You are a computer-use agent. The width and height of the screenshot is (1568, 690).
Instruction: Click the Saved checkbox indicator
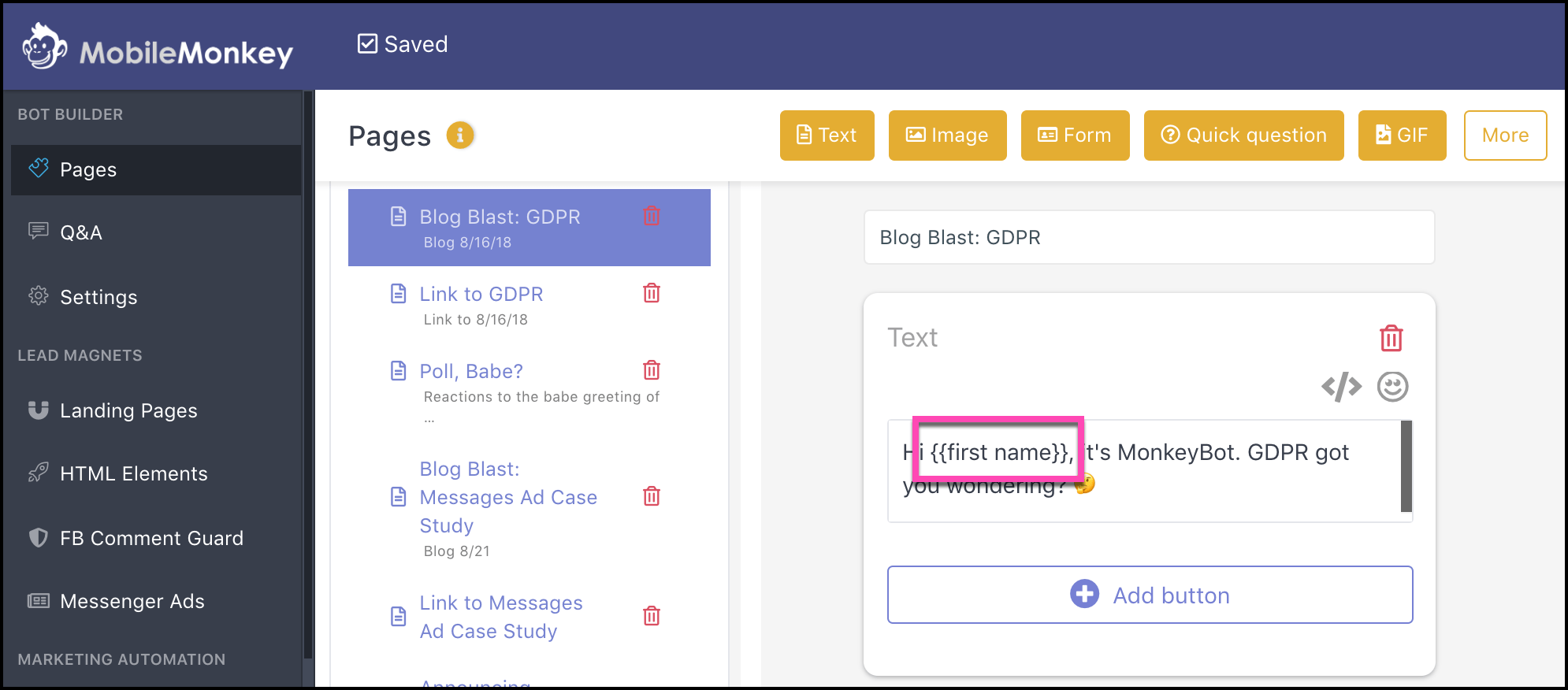(367, 44)
